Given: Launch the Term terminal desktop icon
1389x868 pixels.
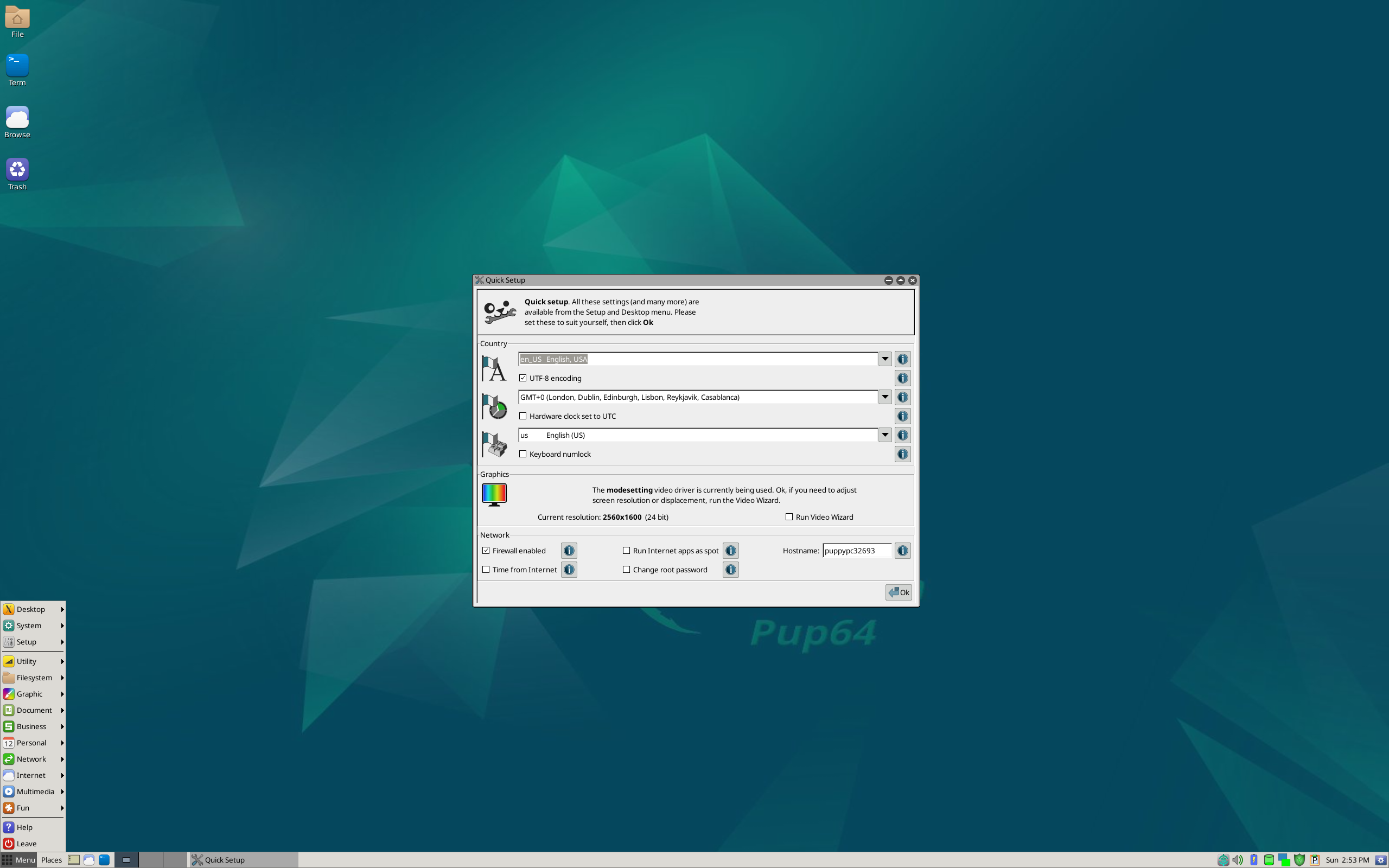Looking at the screenshot, I should click(x=17, y=70).
